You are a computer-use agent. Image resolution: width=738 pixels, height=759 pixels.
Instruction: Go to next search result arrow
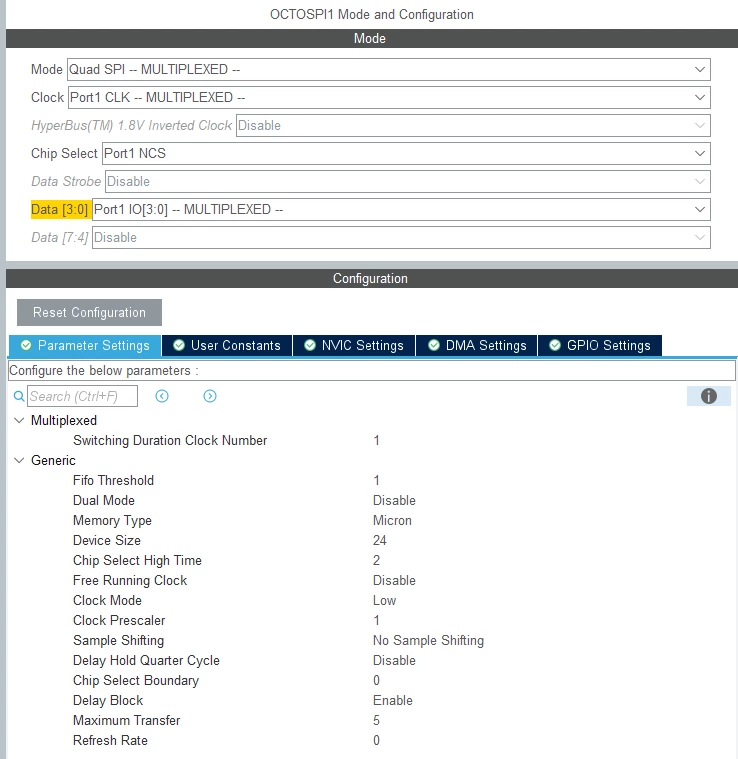(210, 396)
